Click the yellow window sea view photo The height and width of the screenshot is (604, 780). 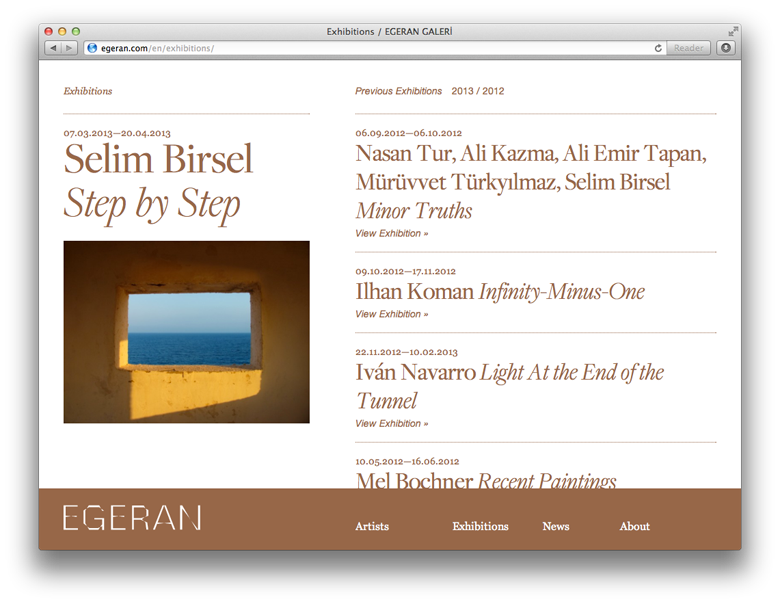(x=186, y=331)
